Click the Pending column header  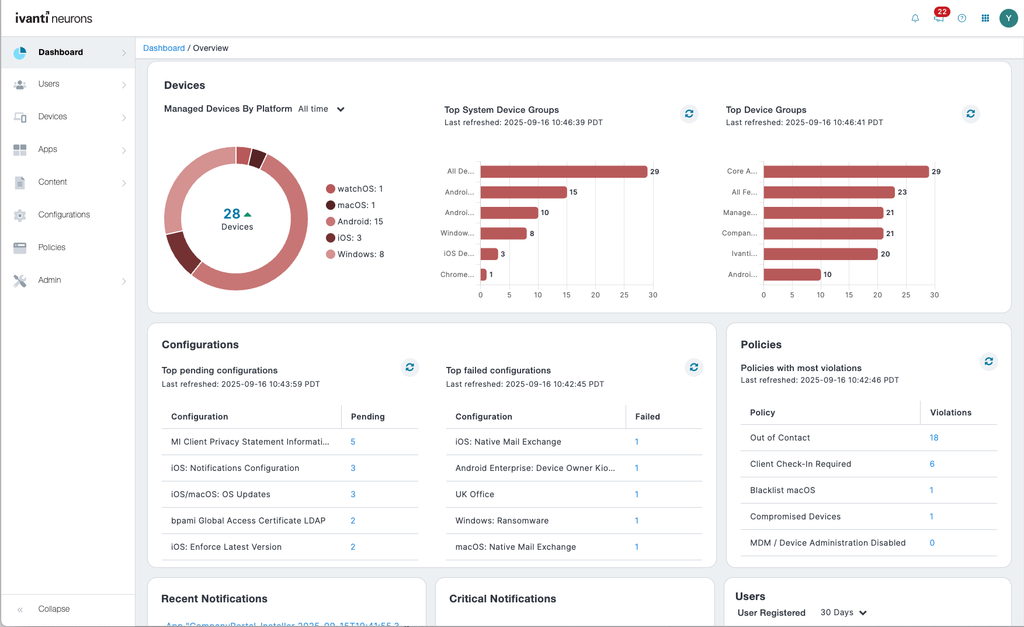[368, 417]
